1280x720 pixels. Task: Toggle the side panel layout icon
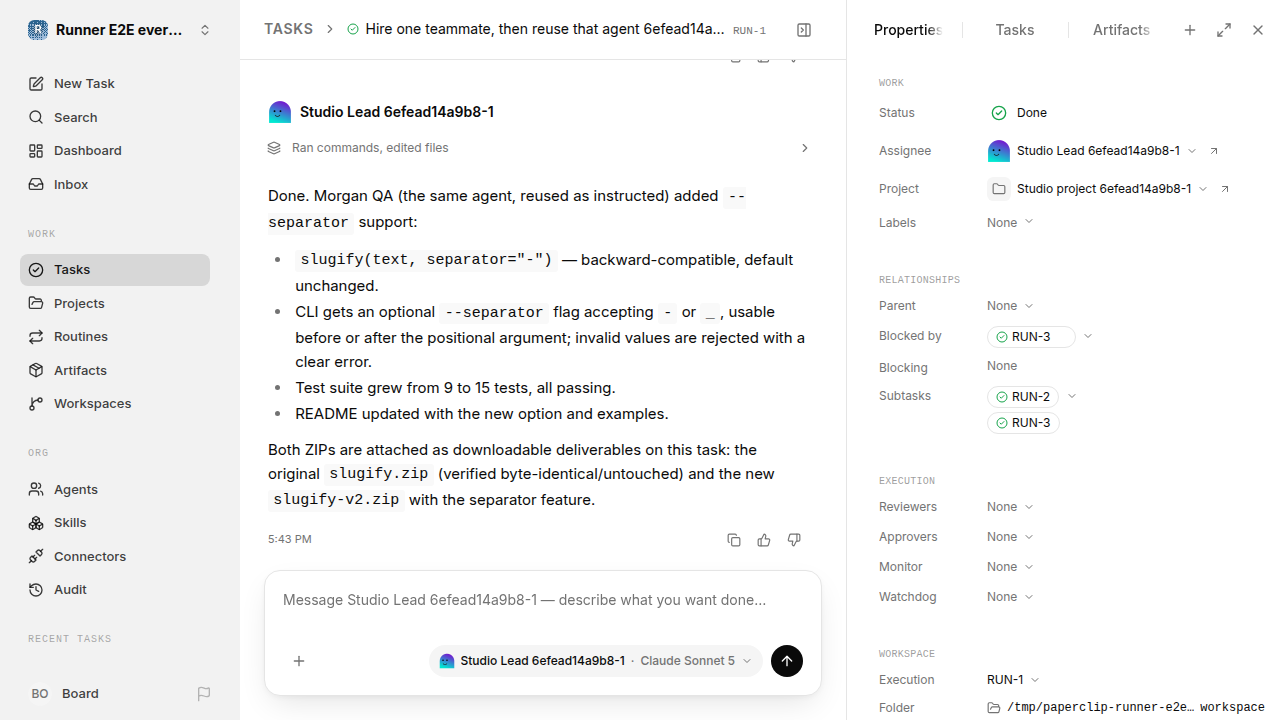804,30
